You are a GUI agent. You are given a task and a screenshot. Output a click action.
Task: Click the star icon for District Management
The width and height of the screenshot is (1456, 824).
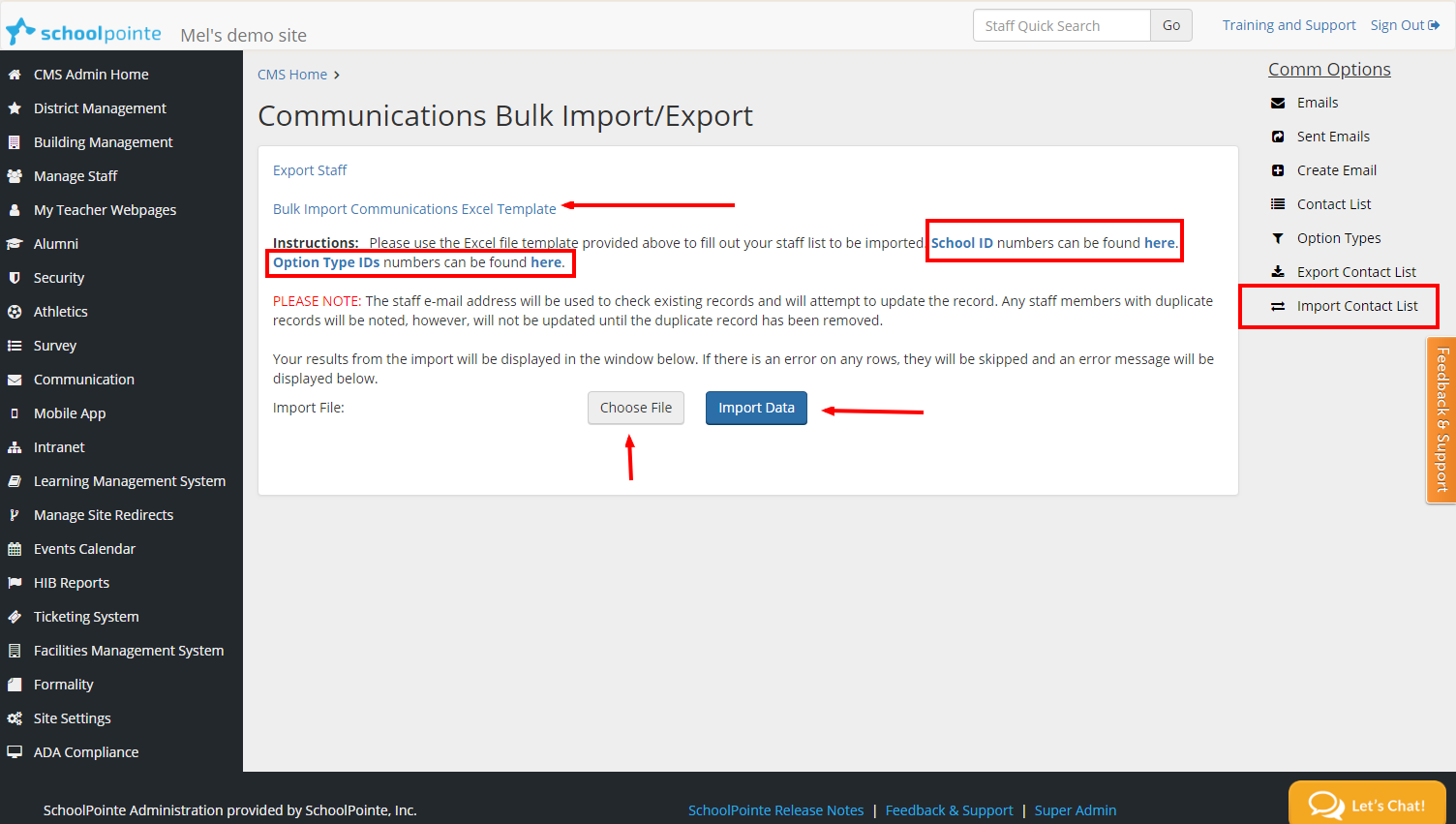click(x=15, y=108)
